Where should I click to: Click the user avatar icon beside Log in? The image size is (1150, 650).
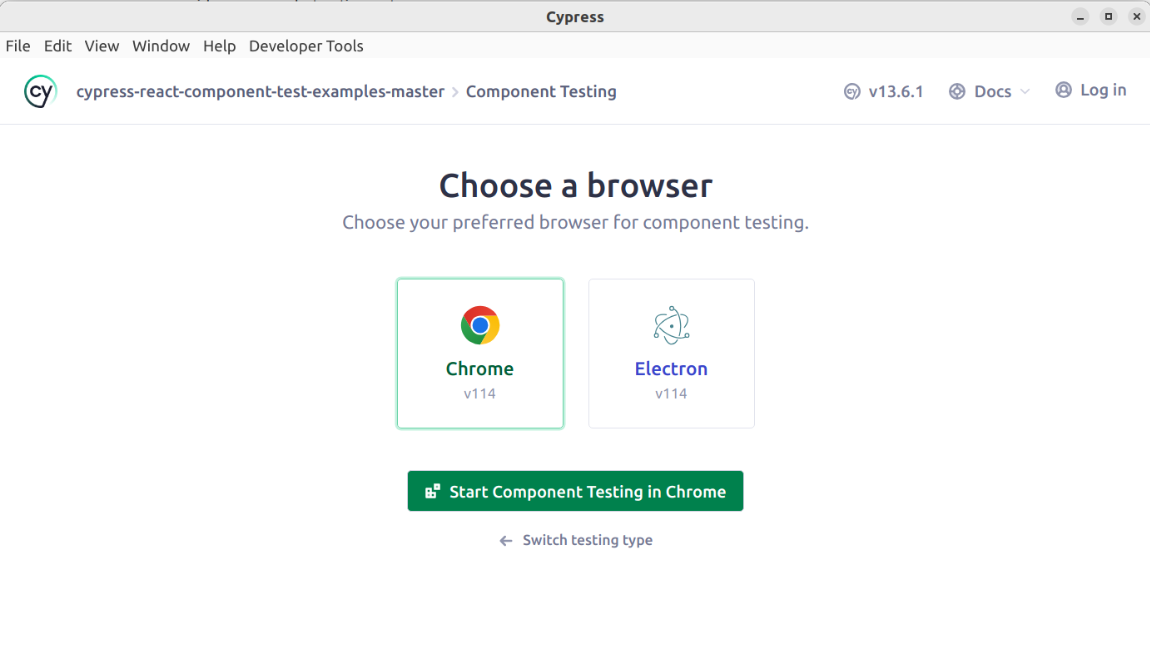coord(1063,89)
